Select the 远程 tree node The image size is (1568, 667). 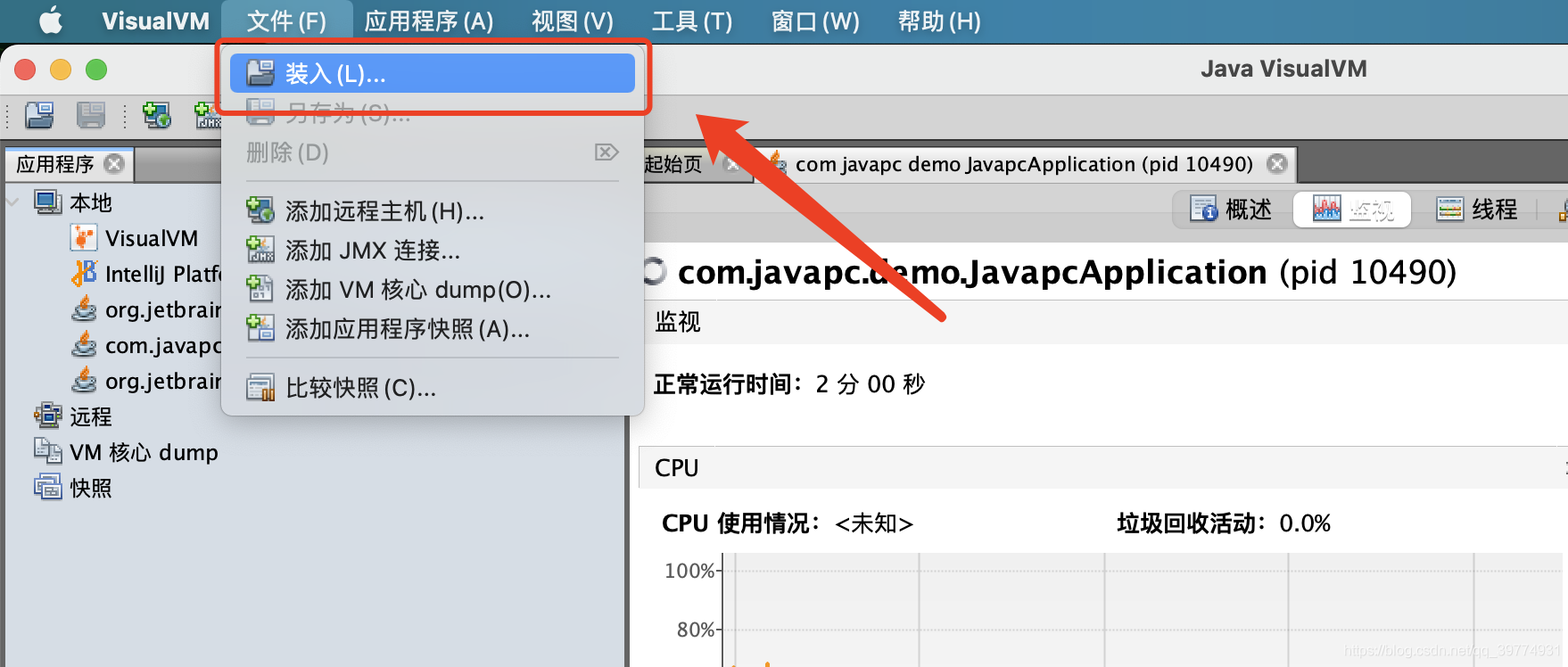click(91, 416)
